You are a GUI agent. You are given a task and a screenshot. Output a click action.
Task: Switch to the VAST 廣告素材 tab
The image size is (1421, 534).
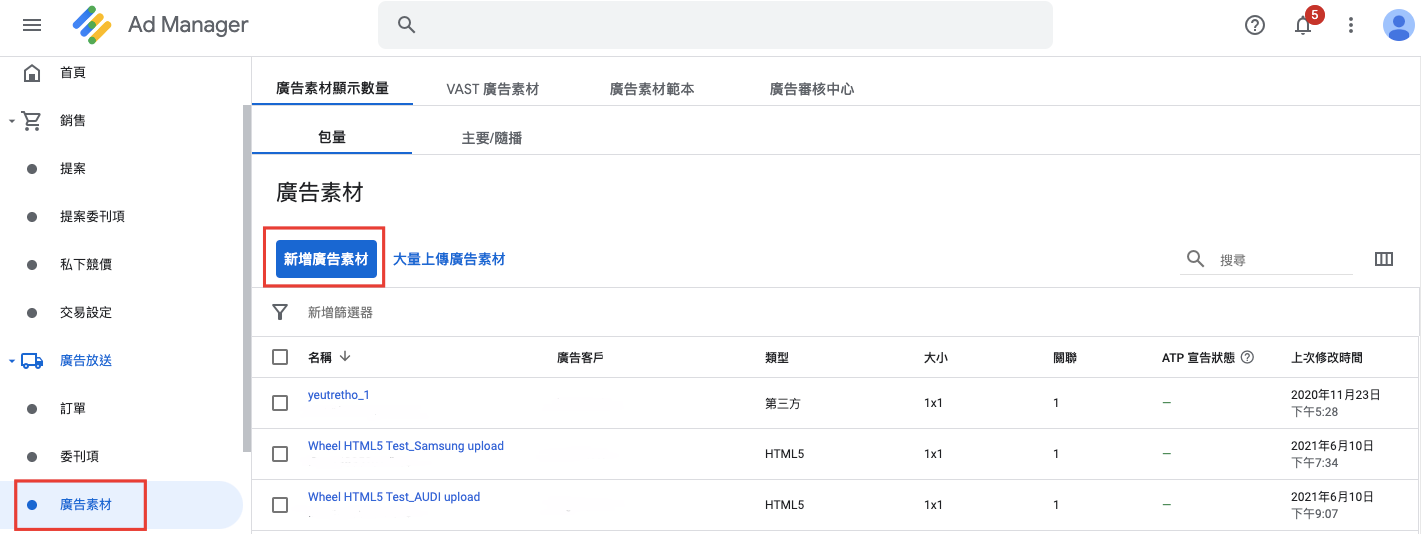(492, 89)
